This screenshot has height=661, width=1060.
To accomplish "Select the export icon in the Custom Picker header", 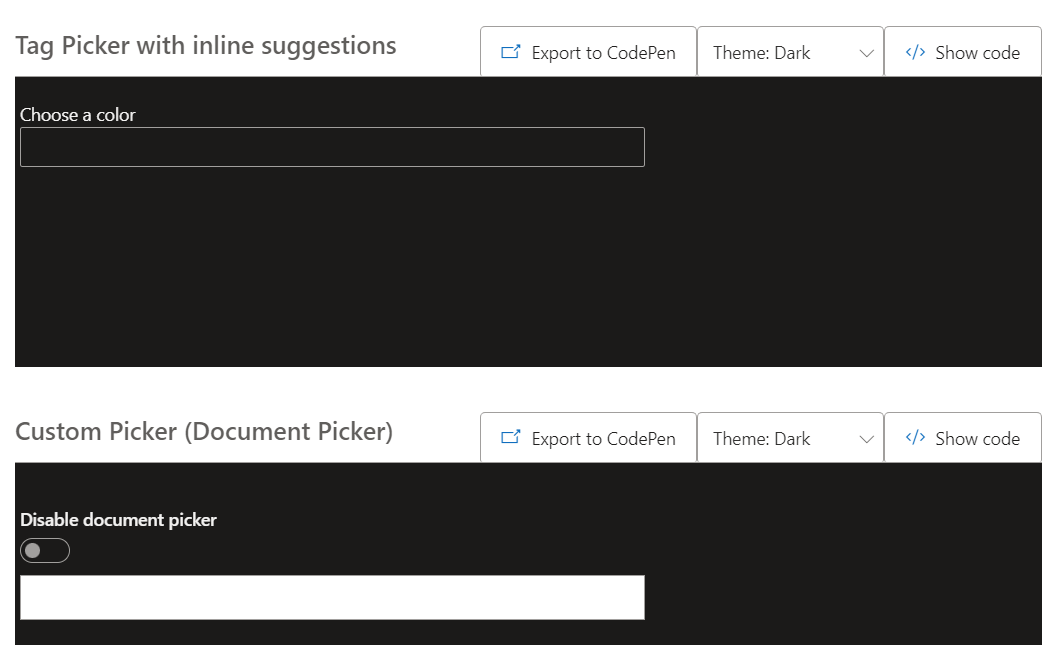I will pos(511,437).
